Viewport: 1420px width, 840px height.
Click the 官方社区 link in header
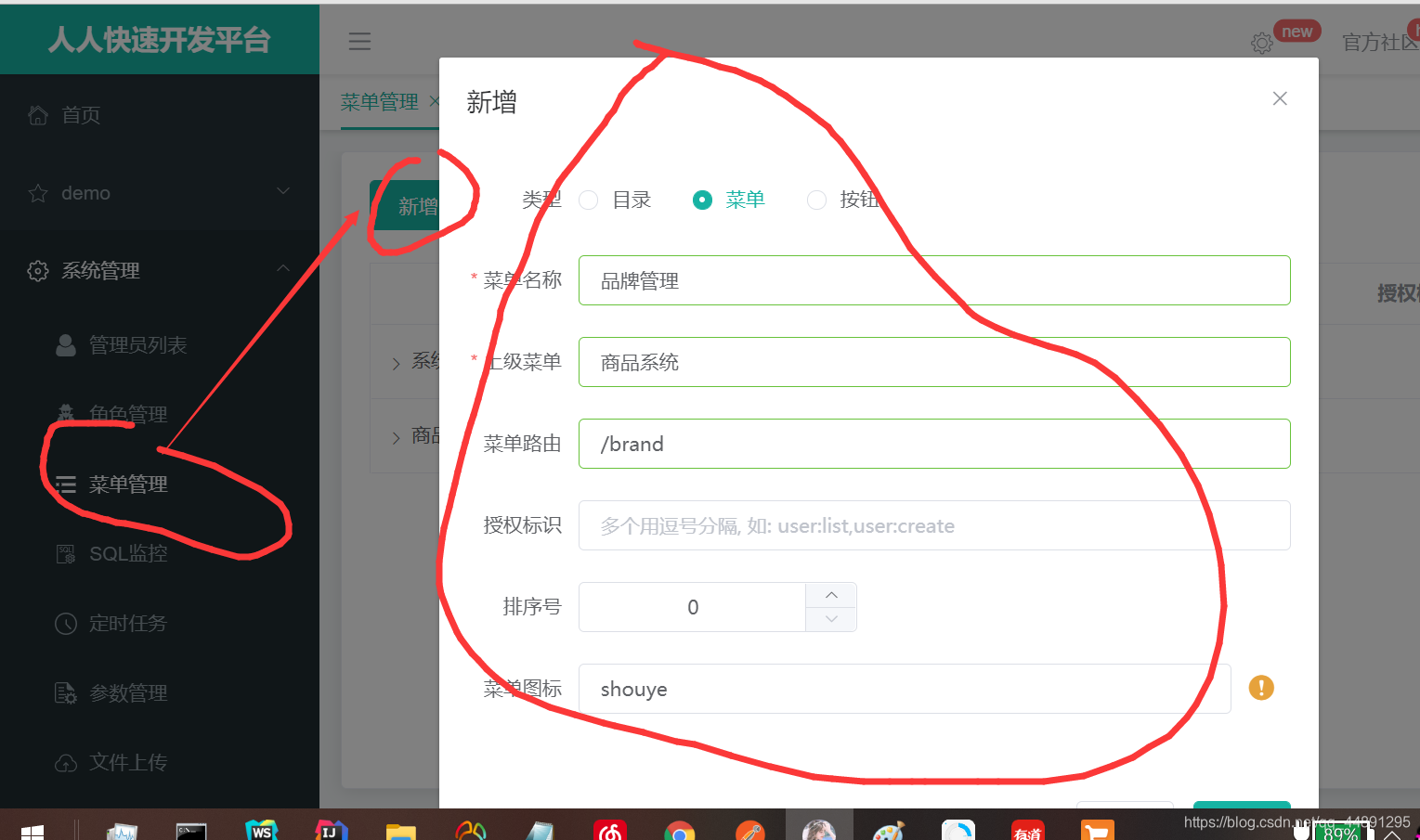point(1380,43)
